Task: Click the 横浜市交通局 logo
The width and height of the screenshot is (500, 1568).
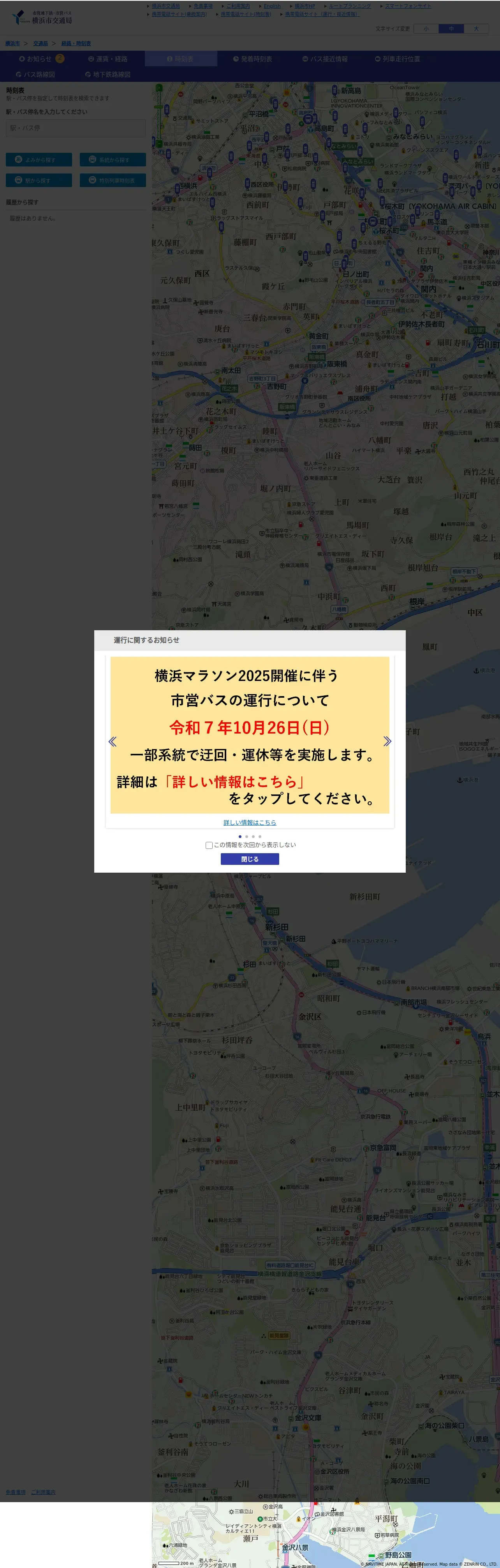Action: coord(42,18)
